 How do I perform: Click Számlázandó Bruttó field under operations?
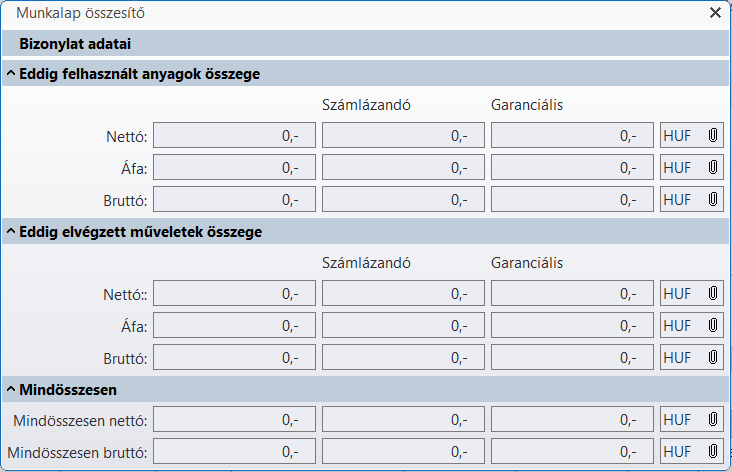pos(403,358)
